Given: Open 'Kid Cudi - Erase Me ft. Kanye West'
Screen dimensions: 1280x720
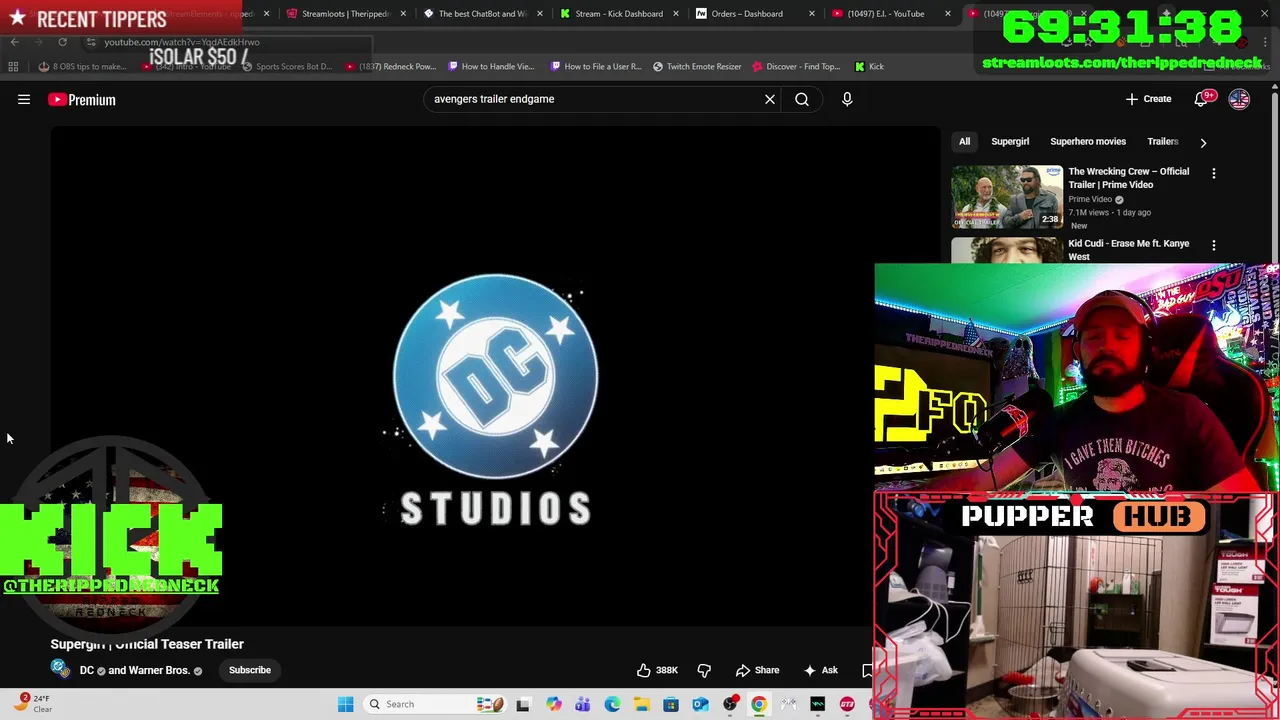Looking at the screenshot, I should 1129,250.
